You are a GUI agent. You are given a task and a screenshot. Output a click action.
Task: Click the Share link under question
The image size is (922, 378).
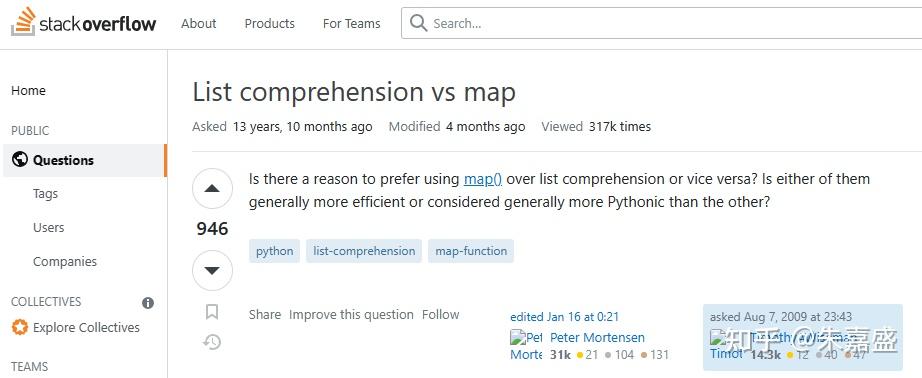[x=265, y=315]
